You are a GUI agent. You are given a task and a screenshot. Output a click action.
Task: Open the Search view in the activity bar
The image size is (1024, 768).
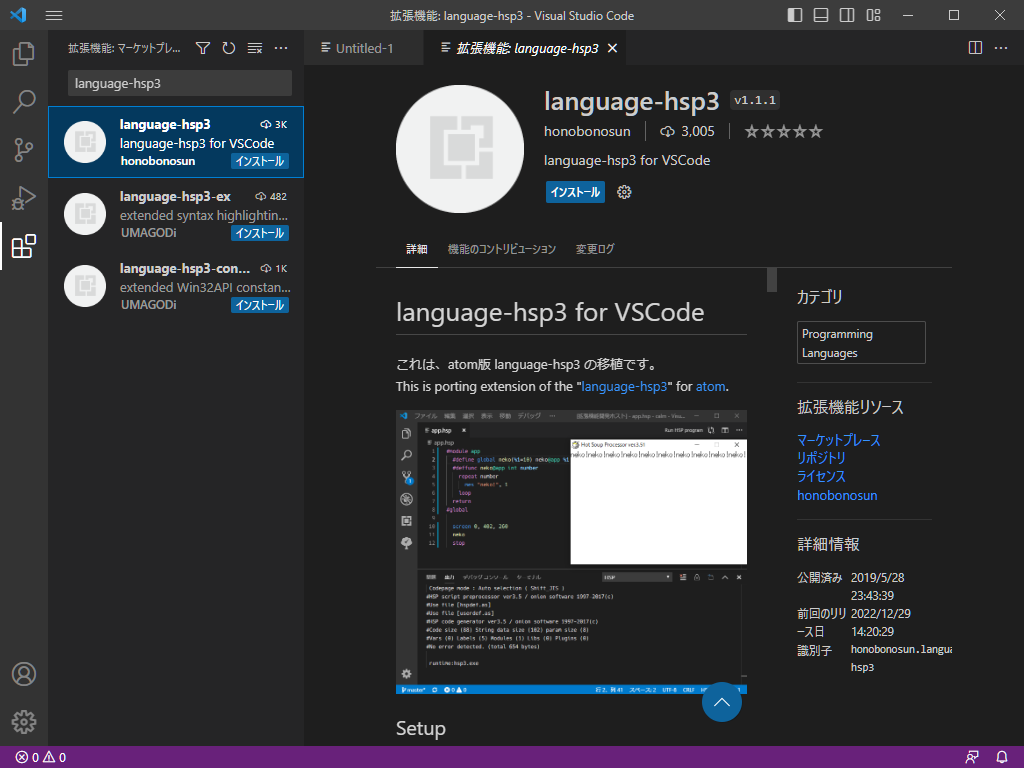(23, 101)
